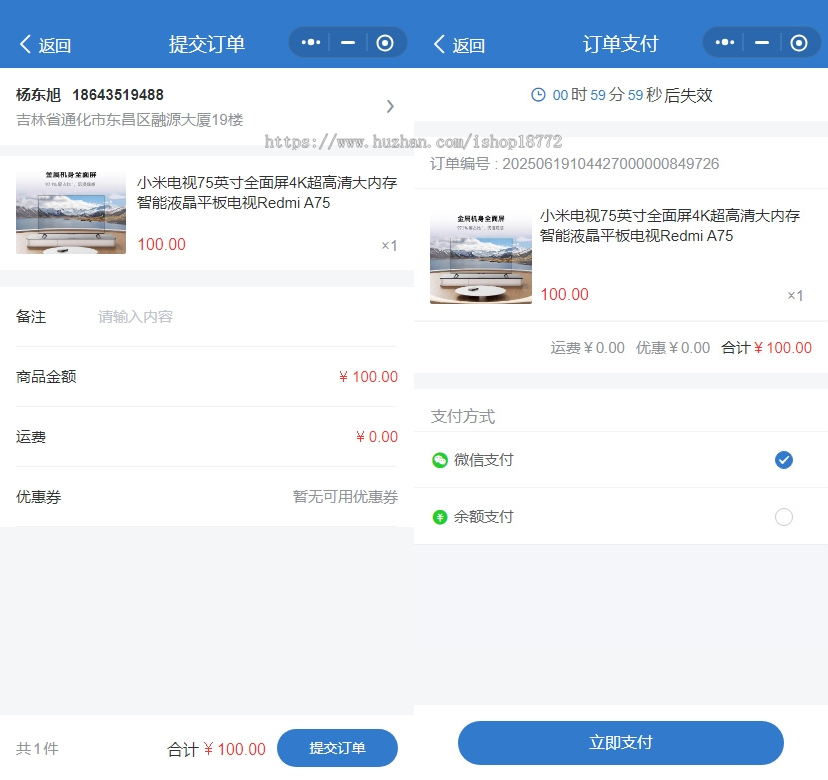828x780 pixels.
Task: Click quantity ×1 on 订单支付 page
Action: (x=795, y=295)
